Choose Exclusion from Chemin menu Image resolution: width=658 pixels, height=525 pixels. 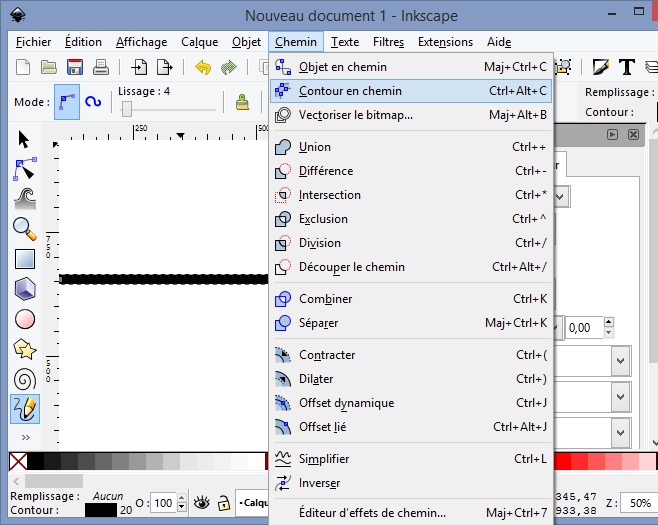[x=411, y=219]
